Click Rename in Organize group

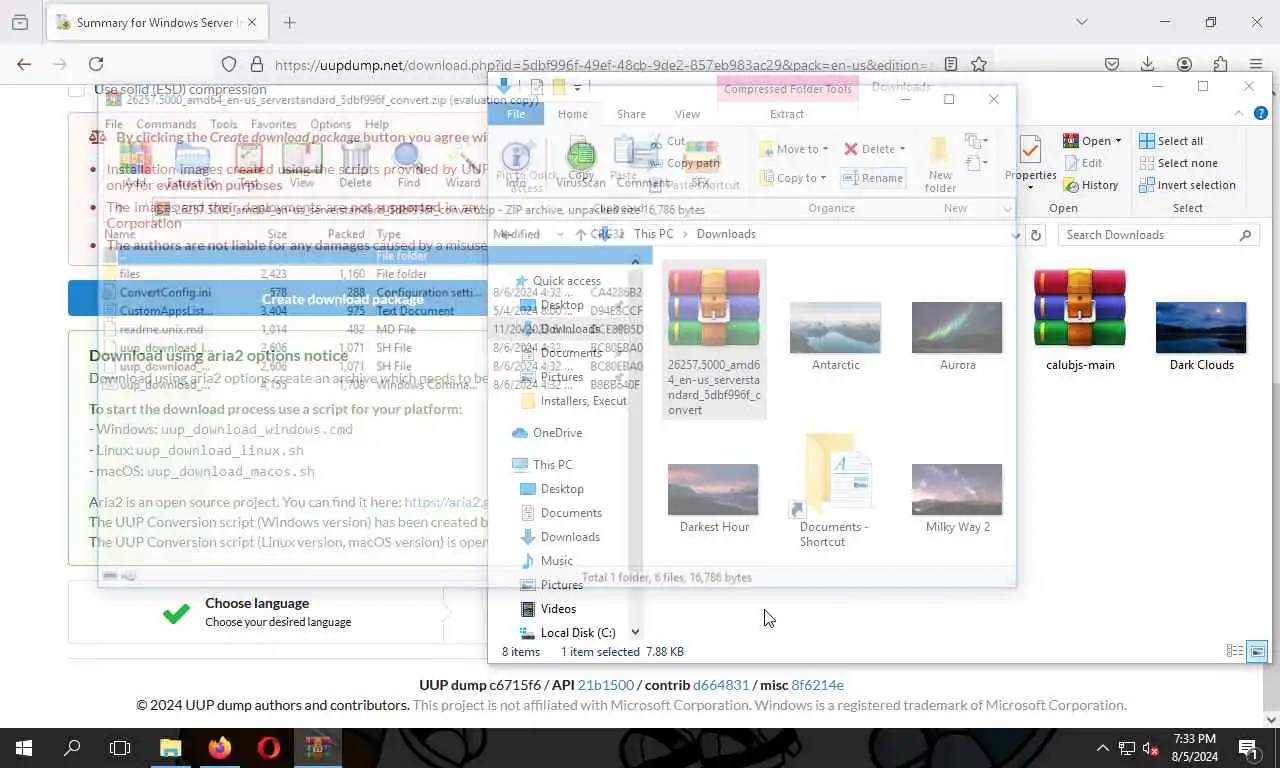click(873, 178)
